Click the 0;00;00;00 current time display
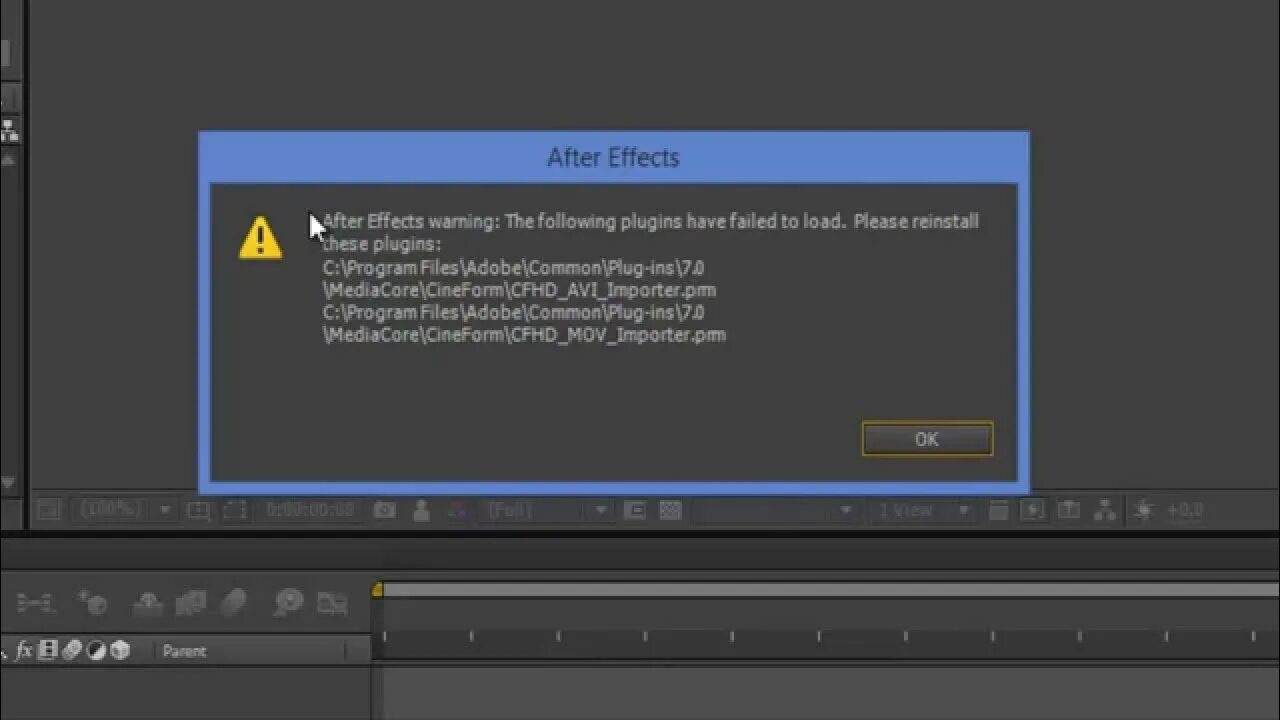The width and height of the screenshot is (1280, 720). point(310,510)
